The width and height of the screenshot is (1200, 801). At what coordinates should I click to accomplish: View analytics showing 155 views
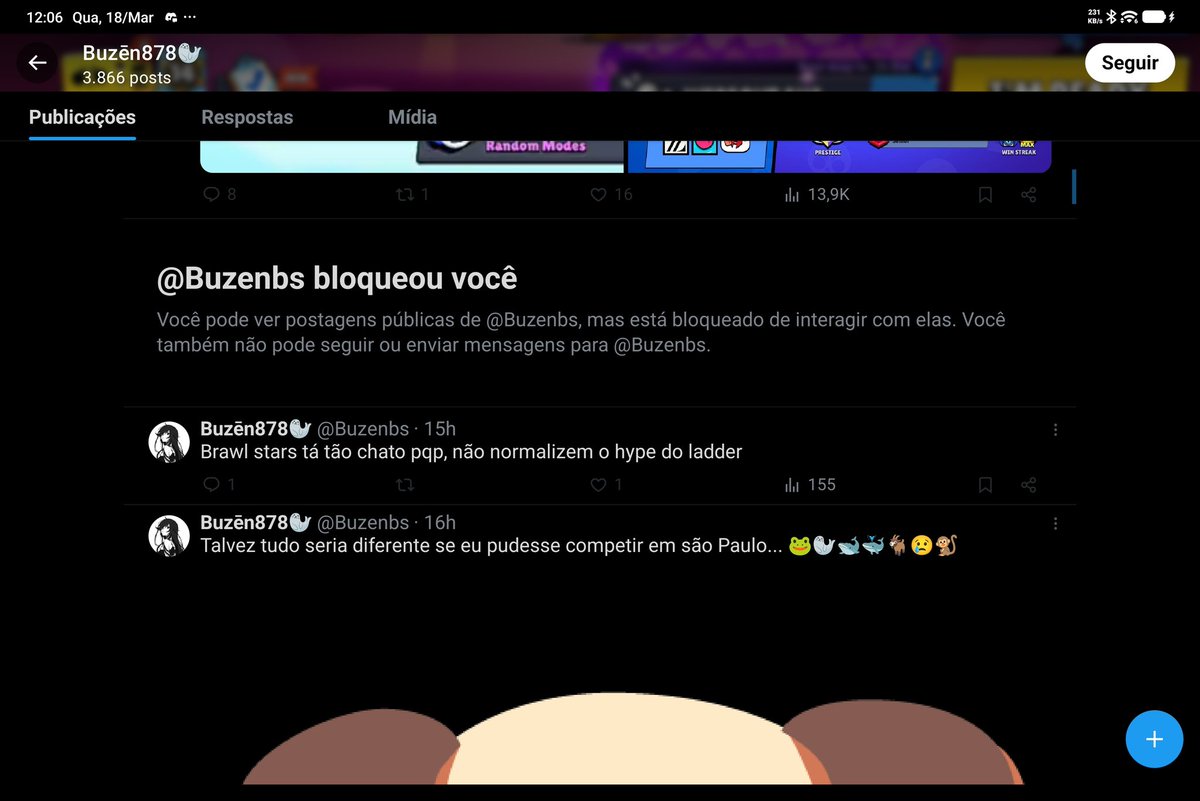[810, 485]
